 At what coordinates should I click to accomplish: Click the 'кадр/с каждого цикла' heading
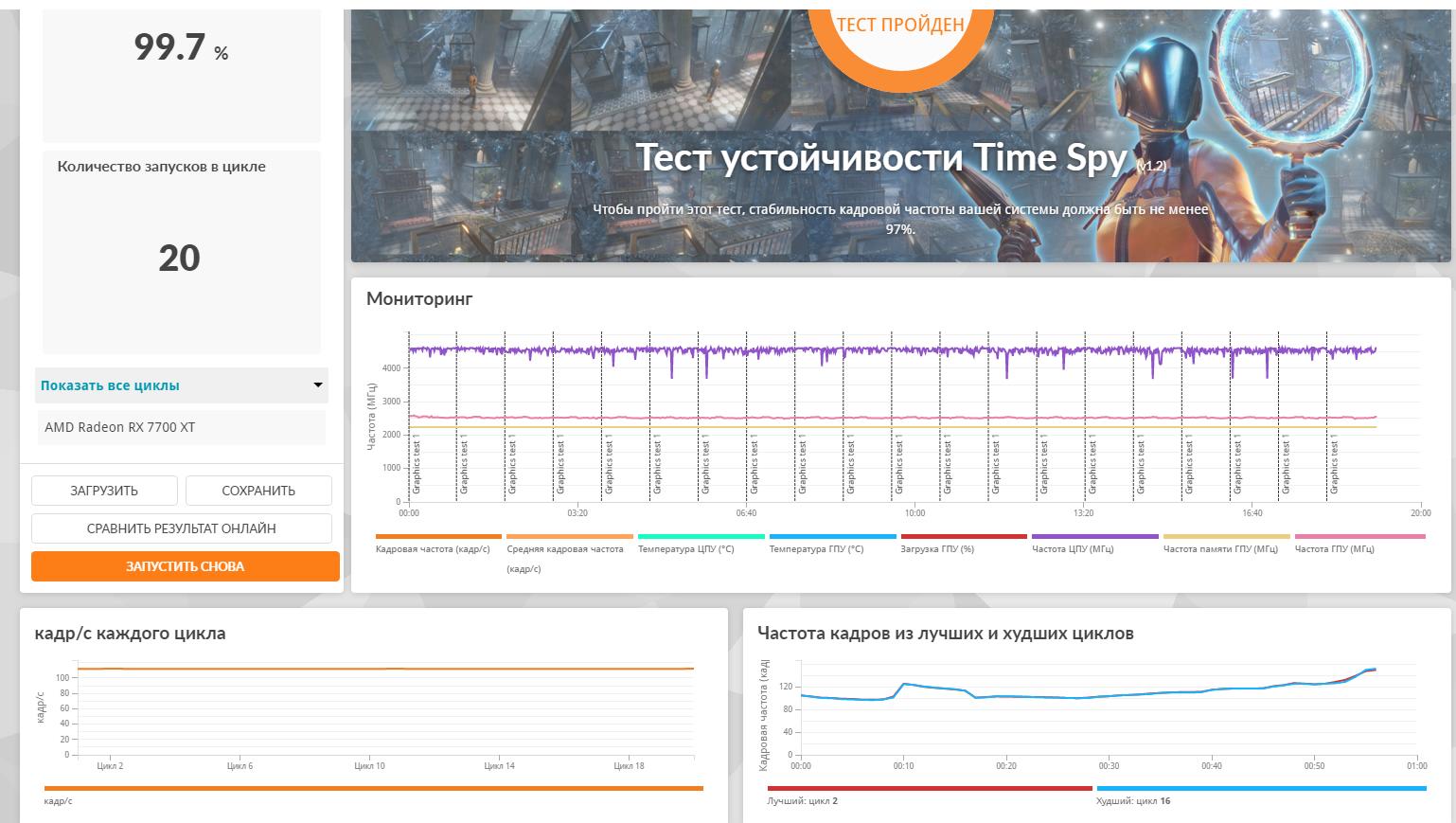[130, 634]
